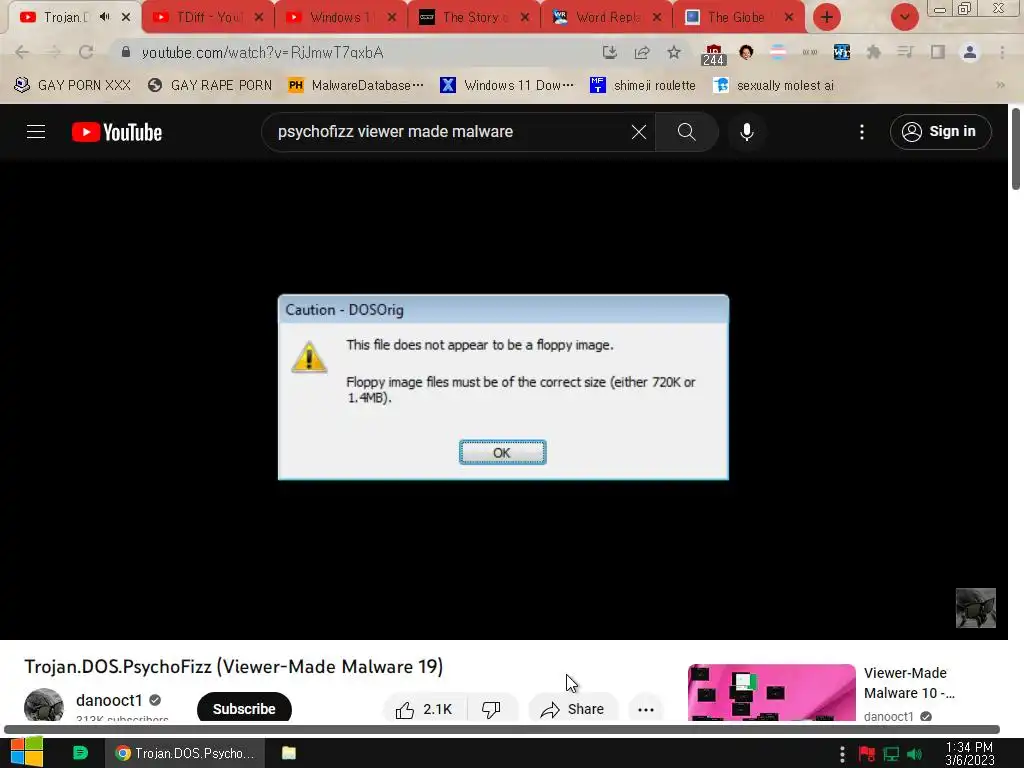The height and width of the screenshot is (768, 1024).
Task: Open the Extensions puzzle piece menu
Action: coord(873,52)
